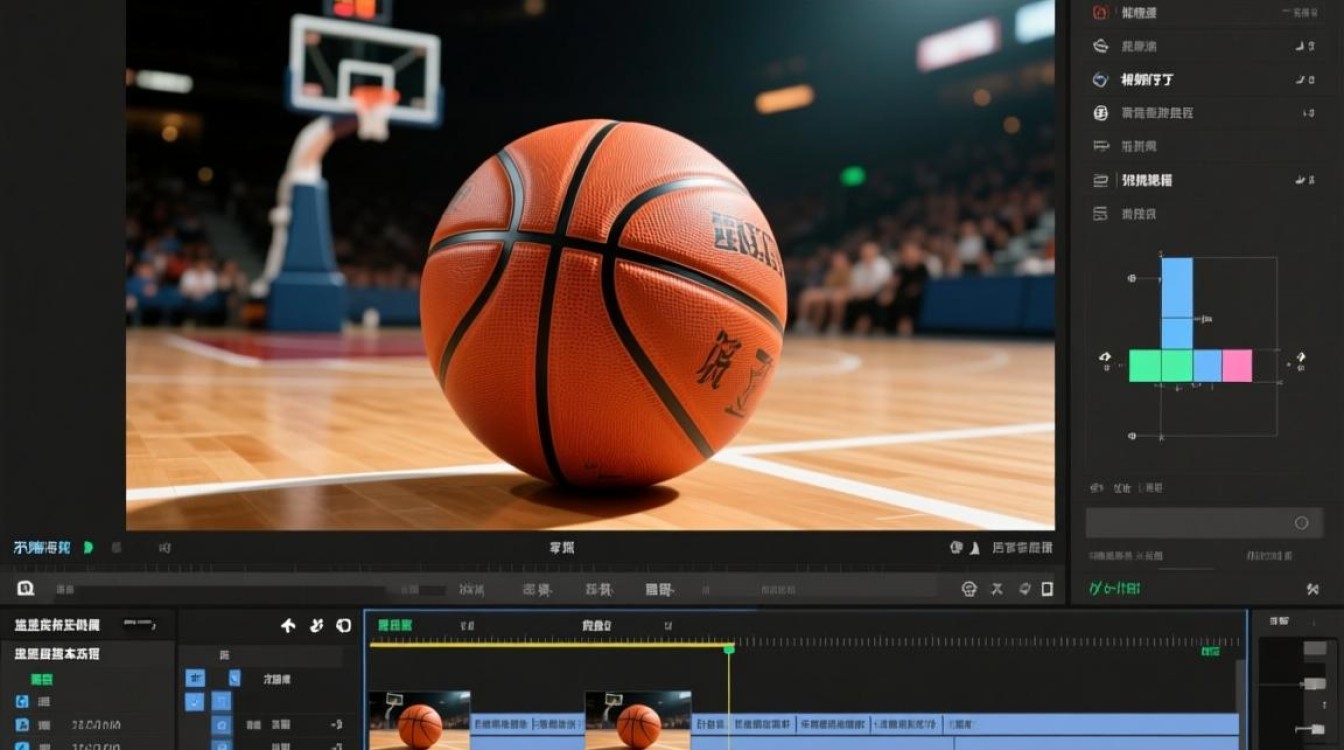Expand the bold third row arrow in right panel
The width and height of the screenshot is (1344, 750).
click(x=1306, y=80)
